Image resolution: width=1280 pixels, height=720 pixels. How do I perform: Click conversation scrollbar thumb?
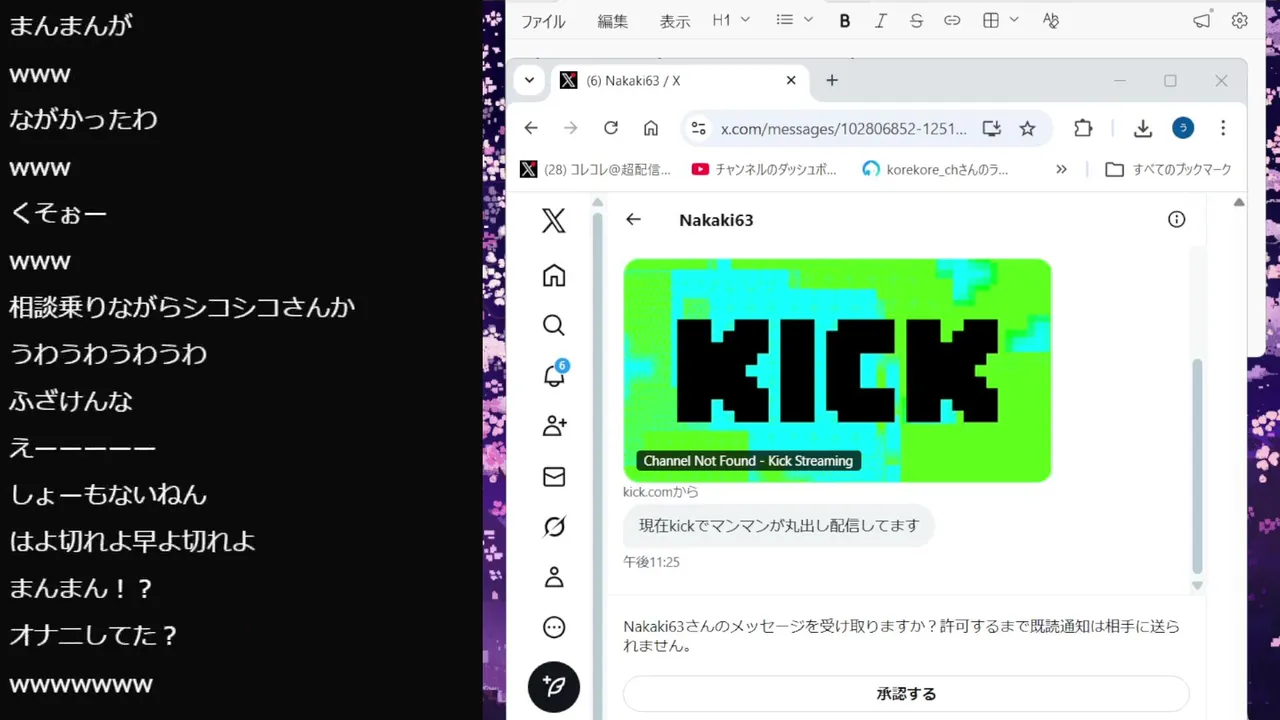click(x=1197, y=465)
